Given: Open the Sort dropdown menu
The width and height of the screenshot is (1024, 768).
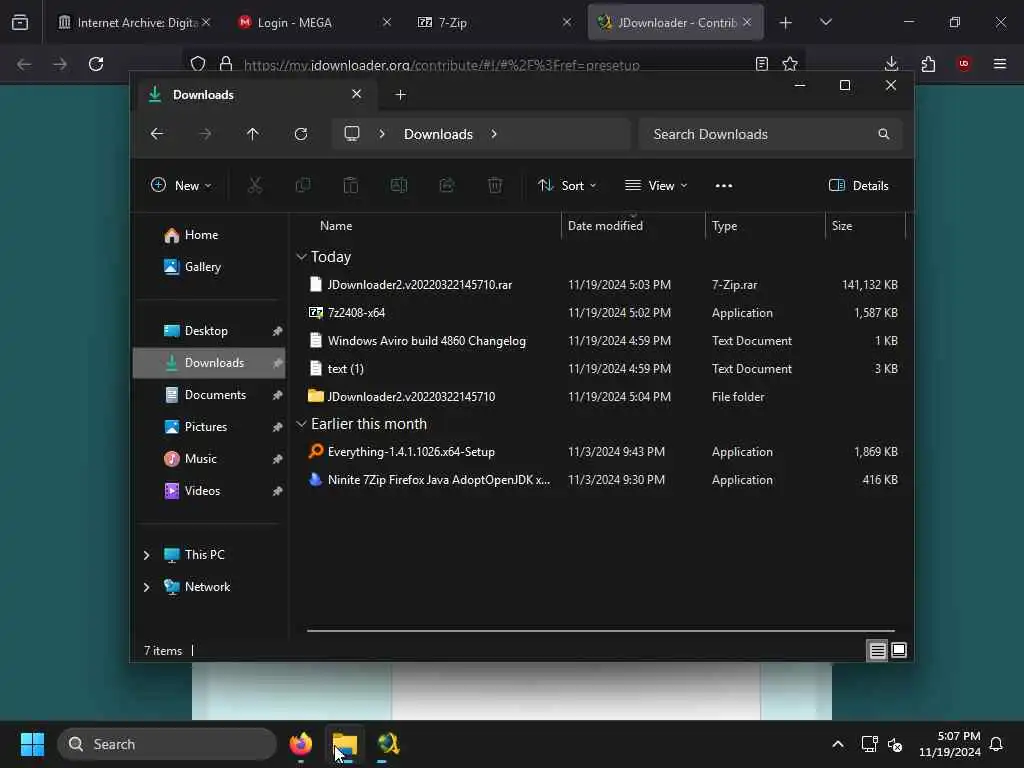Looking at the screenshot, I should pos(567,185).
